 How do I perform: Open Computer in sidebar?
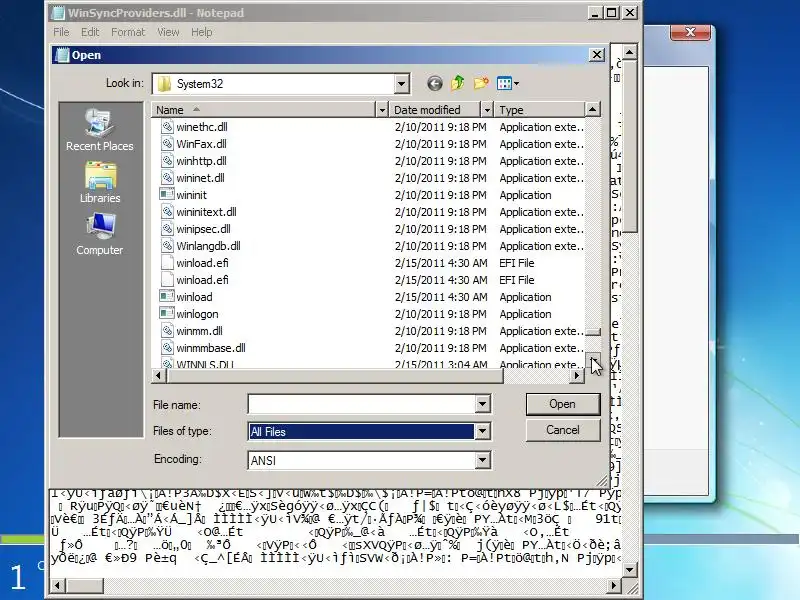coord(99,234)
